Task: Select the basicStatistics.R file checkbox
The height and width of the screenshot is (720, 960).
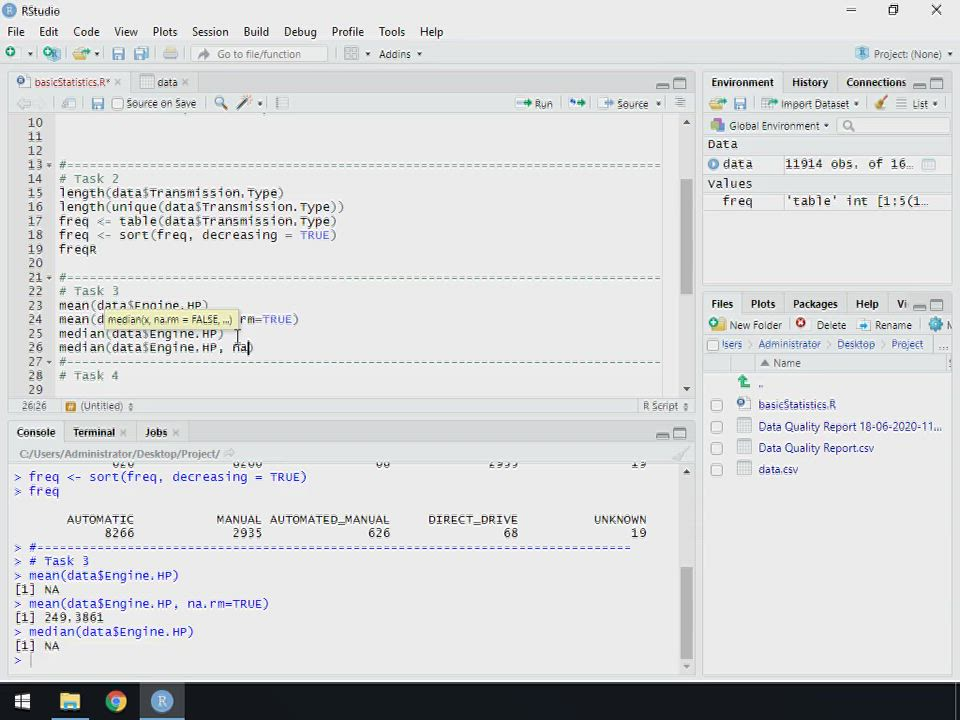Action: [716, 405]
